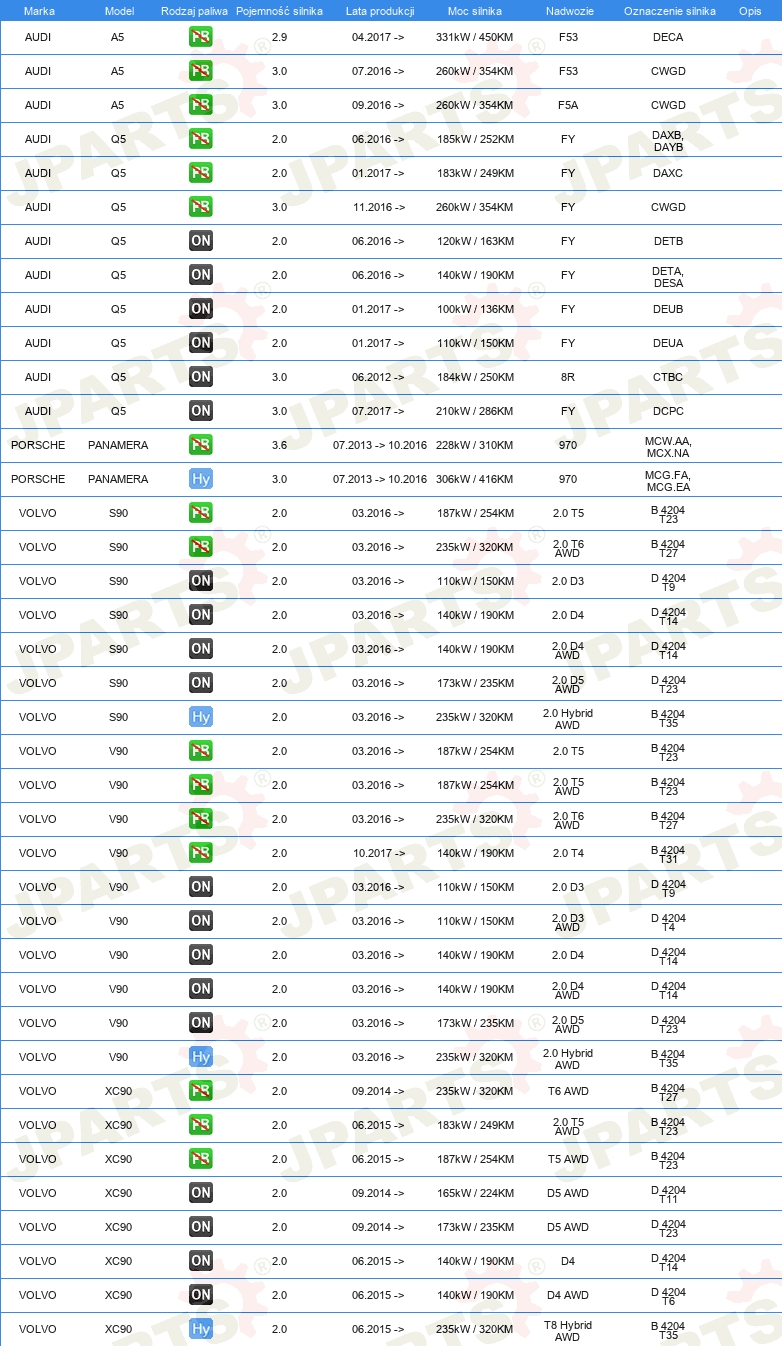Image resolution: width=782 pixels, height=1346 pixels.
Task: Click the Opis column header
Action: [749, 10]
